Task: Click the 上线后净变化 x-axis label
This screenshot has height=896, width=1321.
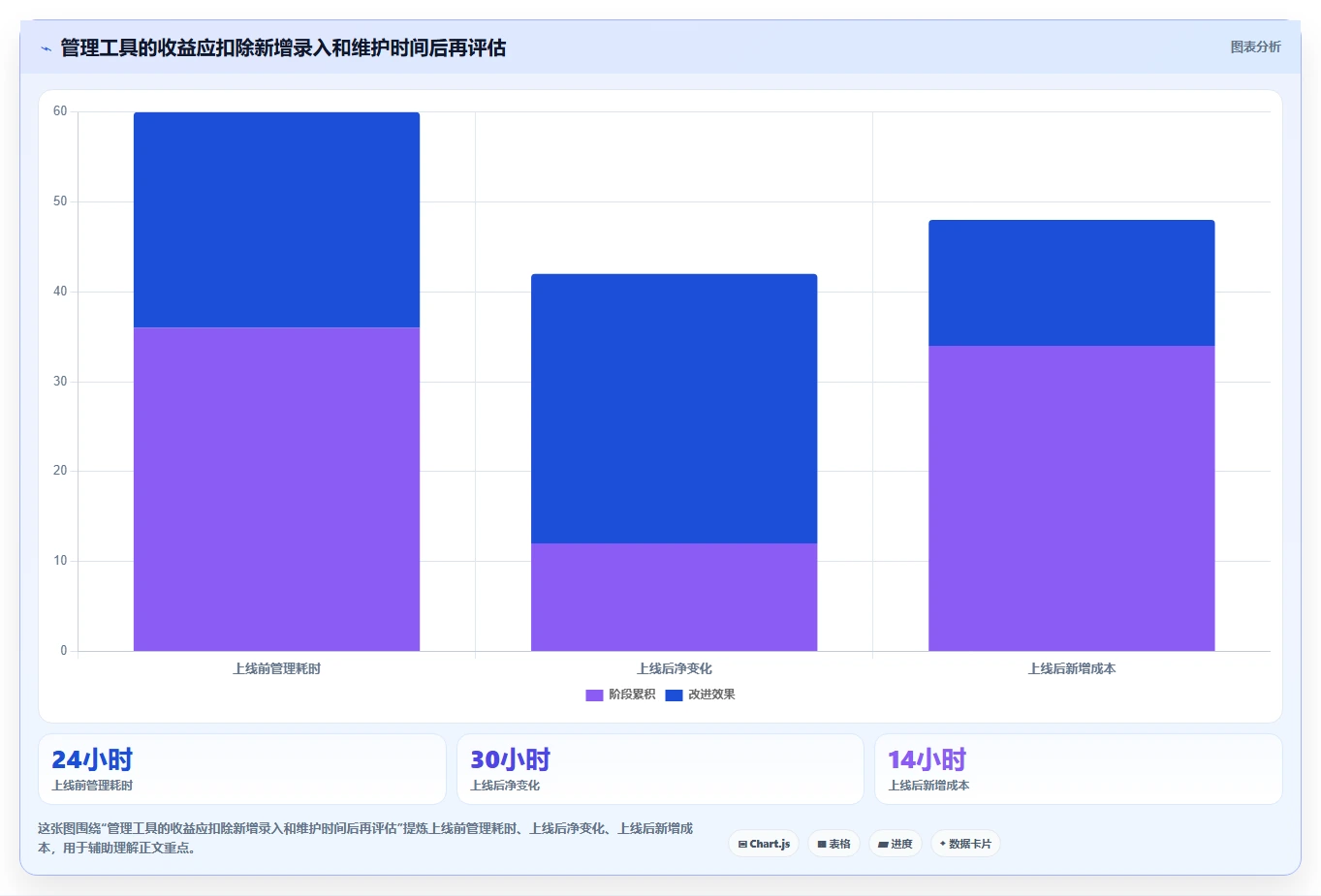Action: point(674,668)
